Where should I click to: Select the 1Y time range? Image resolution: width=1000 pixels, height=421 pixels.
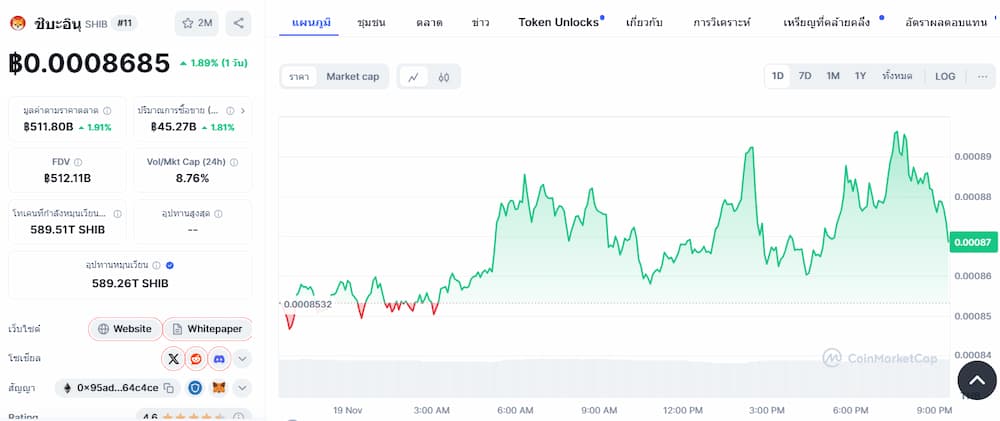(860, 77)
